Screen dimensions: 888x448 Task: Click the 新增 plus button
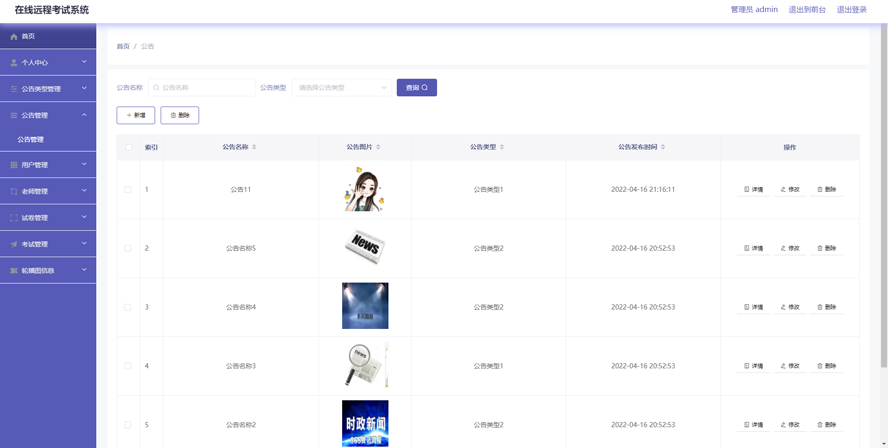tap(136, 115)
